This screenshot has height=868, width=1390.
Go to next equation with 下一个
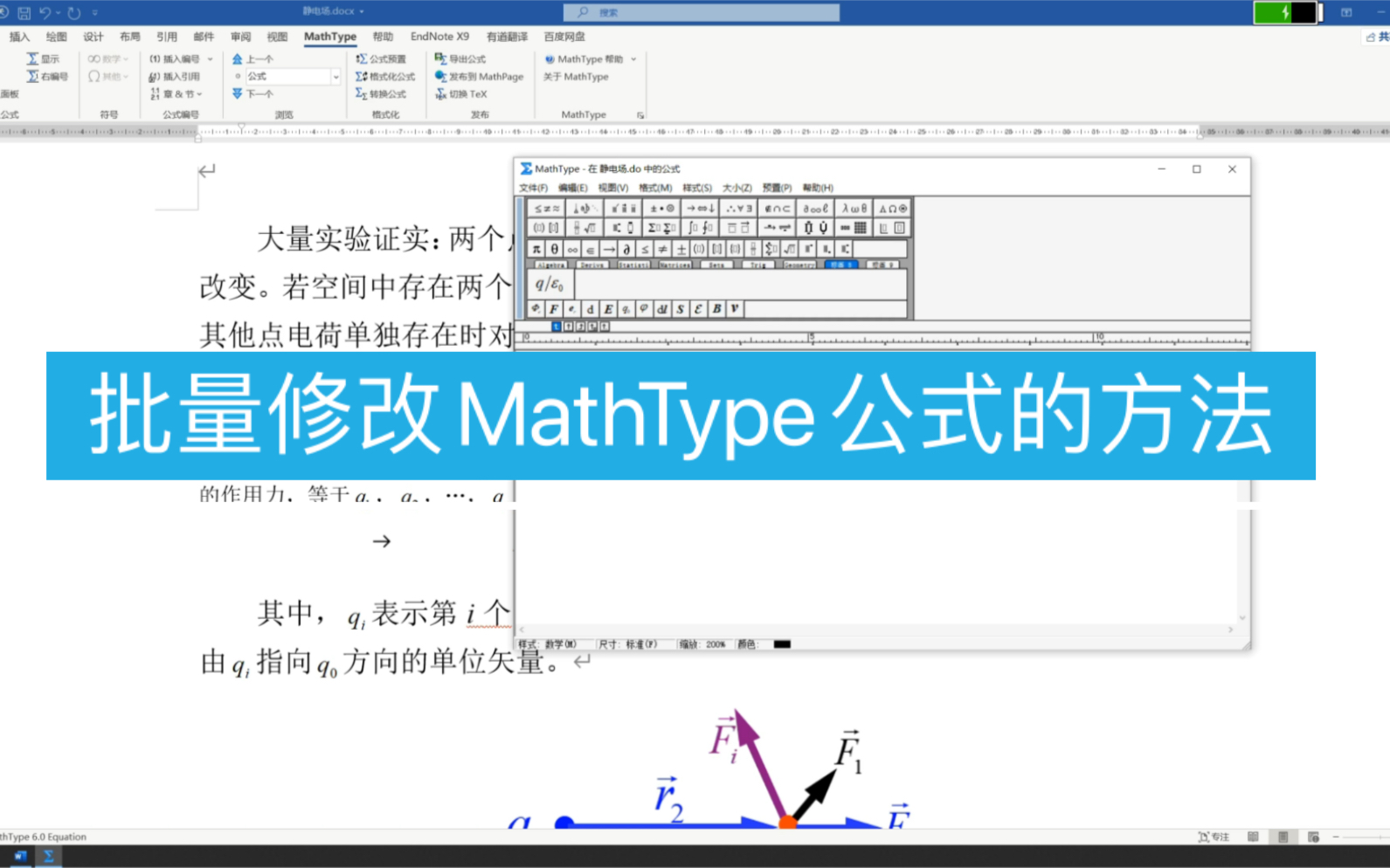[253, 93]
